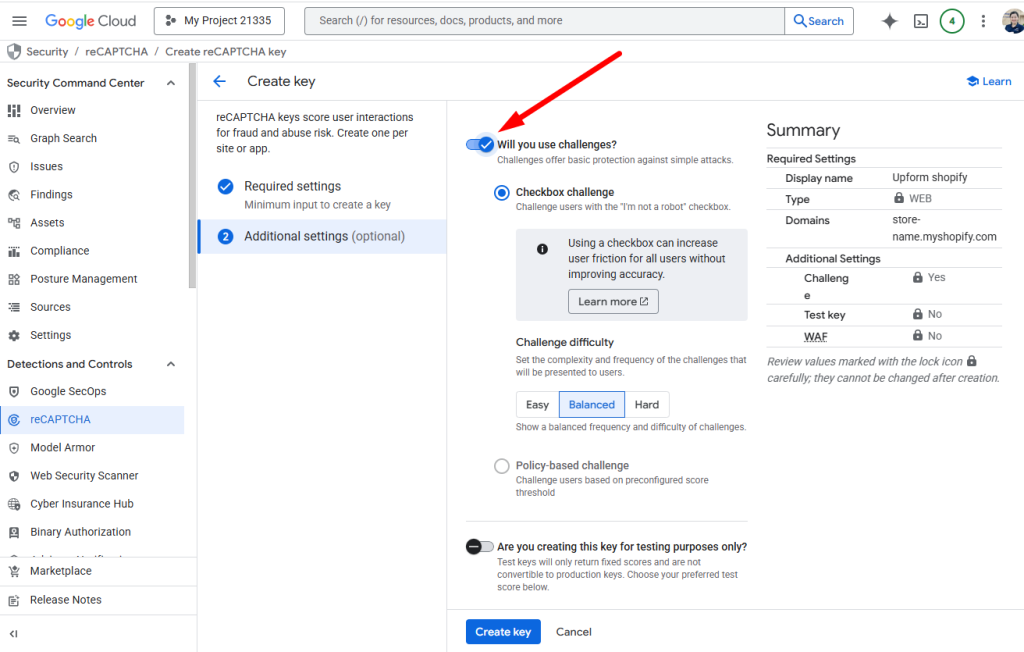Click the Model Armor sidebar icon

(x=14, y=448)
